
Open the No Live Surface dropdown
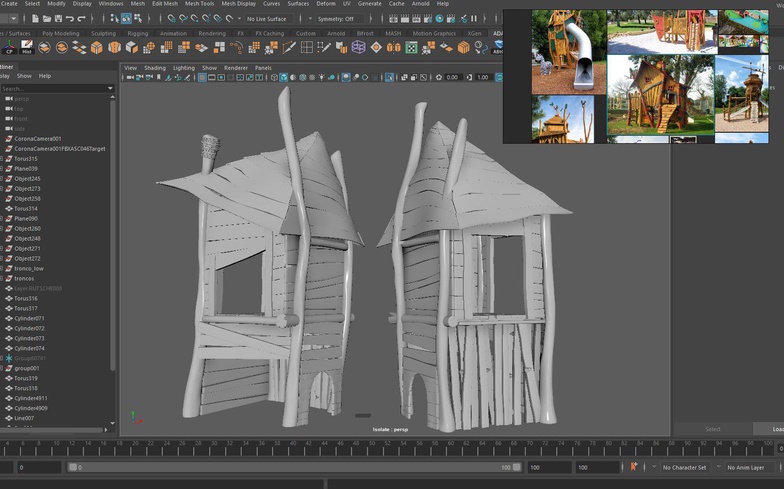pos(266,18)
